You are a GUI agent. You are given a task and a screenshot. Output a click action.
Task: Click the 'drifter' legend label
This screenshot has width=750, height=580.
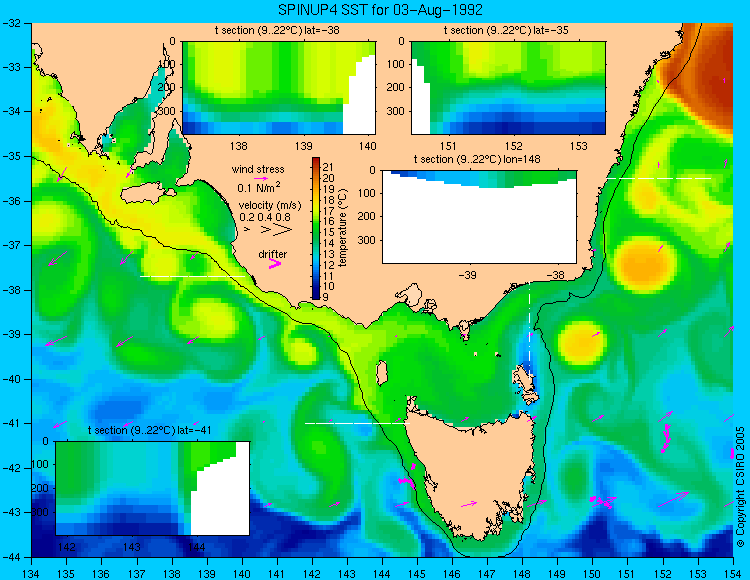coord(273,254)
